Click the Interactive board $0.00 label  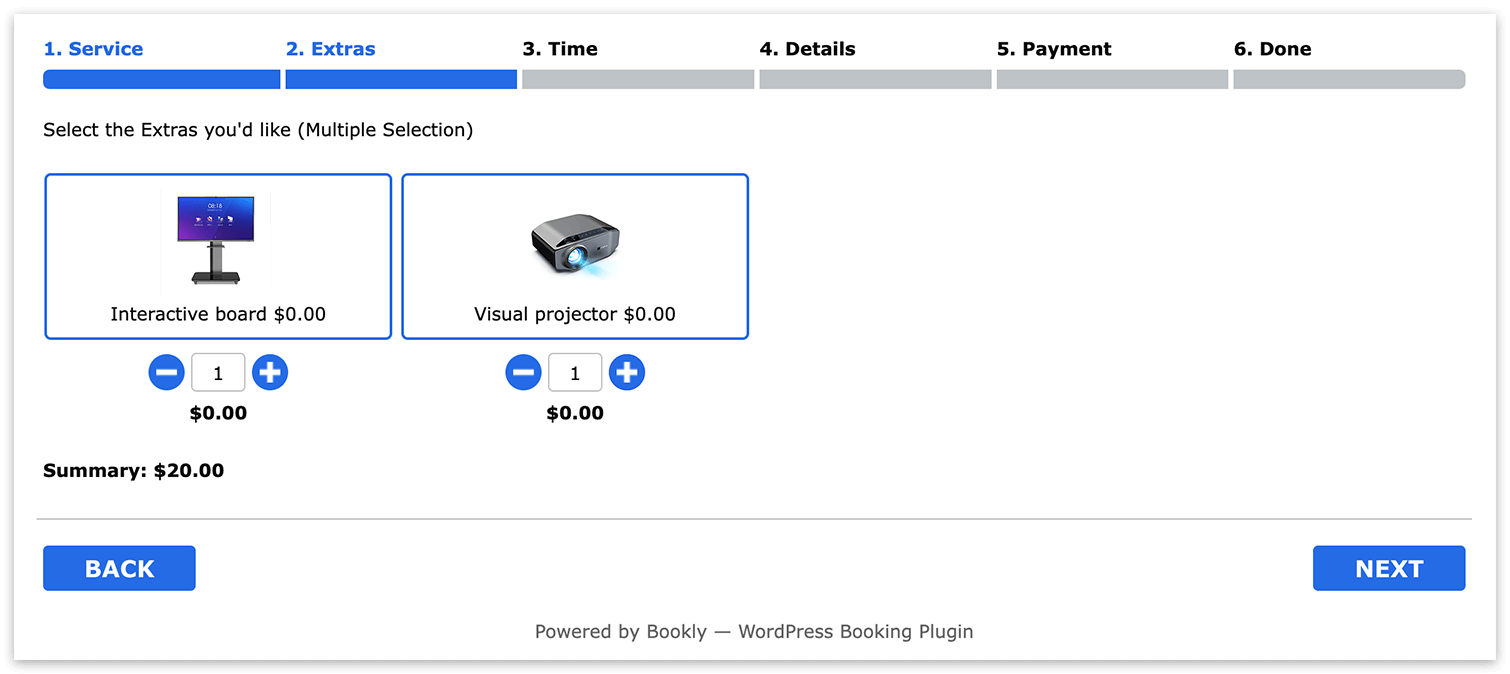(x=218, y=314)
